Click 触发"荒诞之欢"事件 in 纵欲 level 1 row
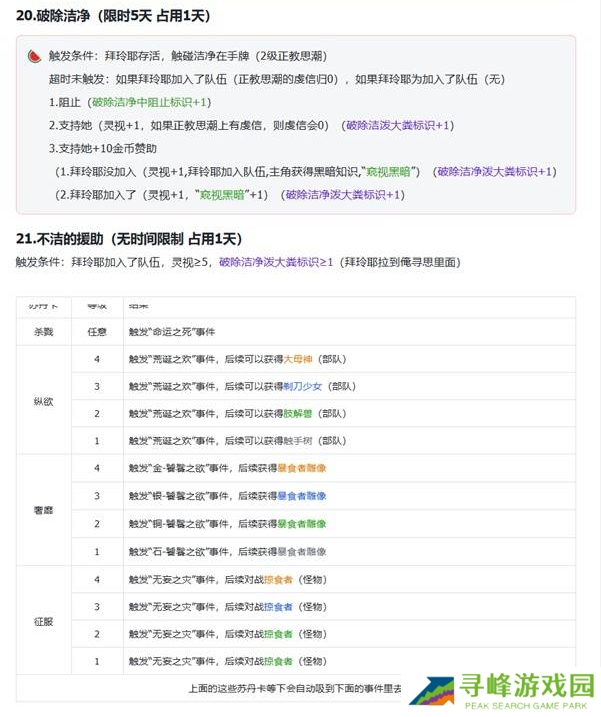 point(172,441)
